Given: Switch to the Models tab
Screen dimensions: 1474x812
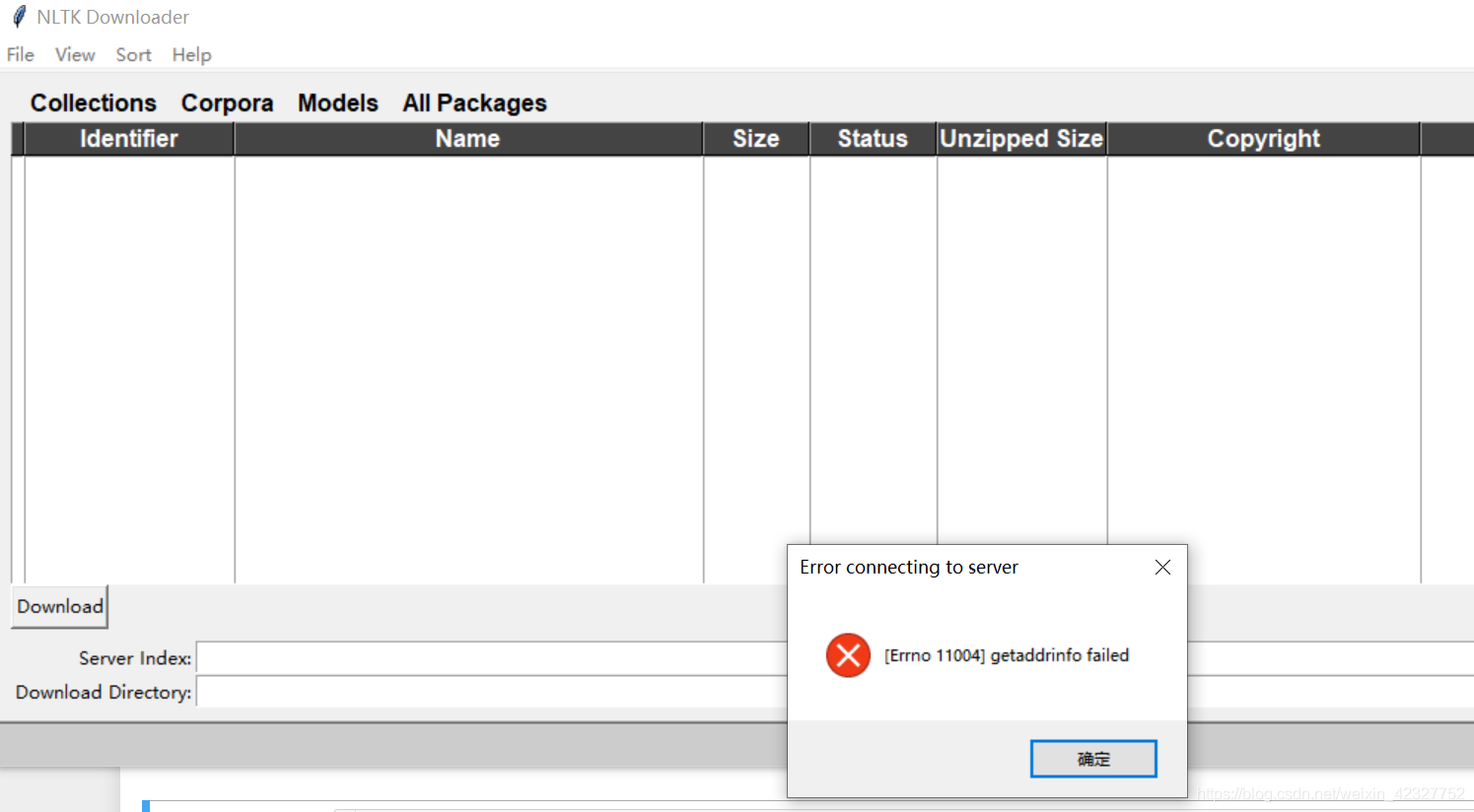Looking at the screenshot, I should coord(338,102).
